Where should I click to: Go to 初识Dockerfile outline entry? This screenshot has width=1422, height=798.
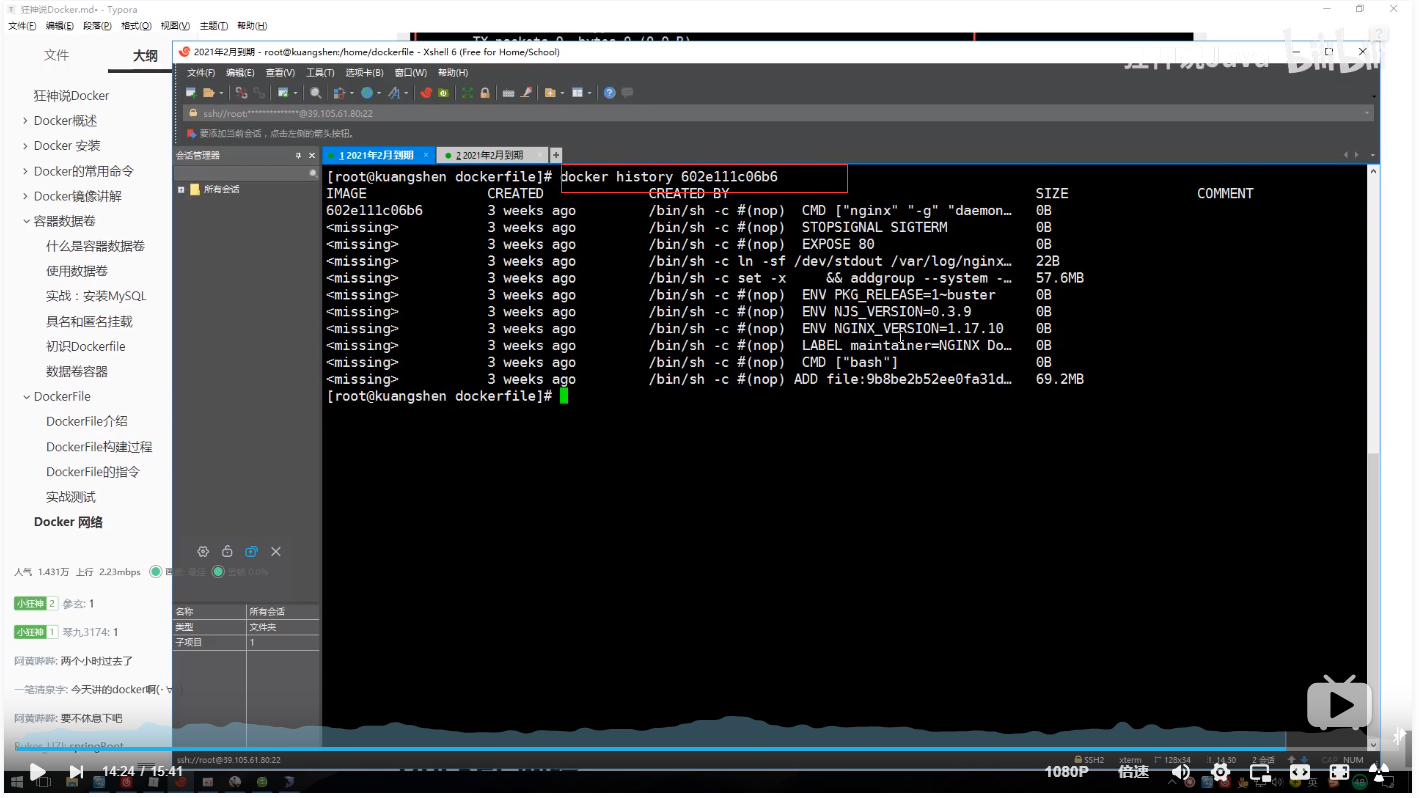[85, 347]
